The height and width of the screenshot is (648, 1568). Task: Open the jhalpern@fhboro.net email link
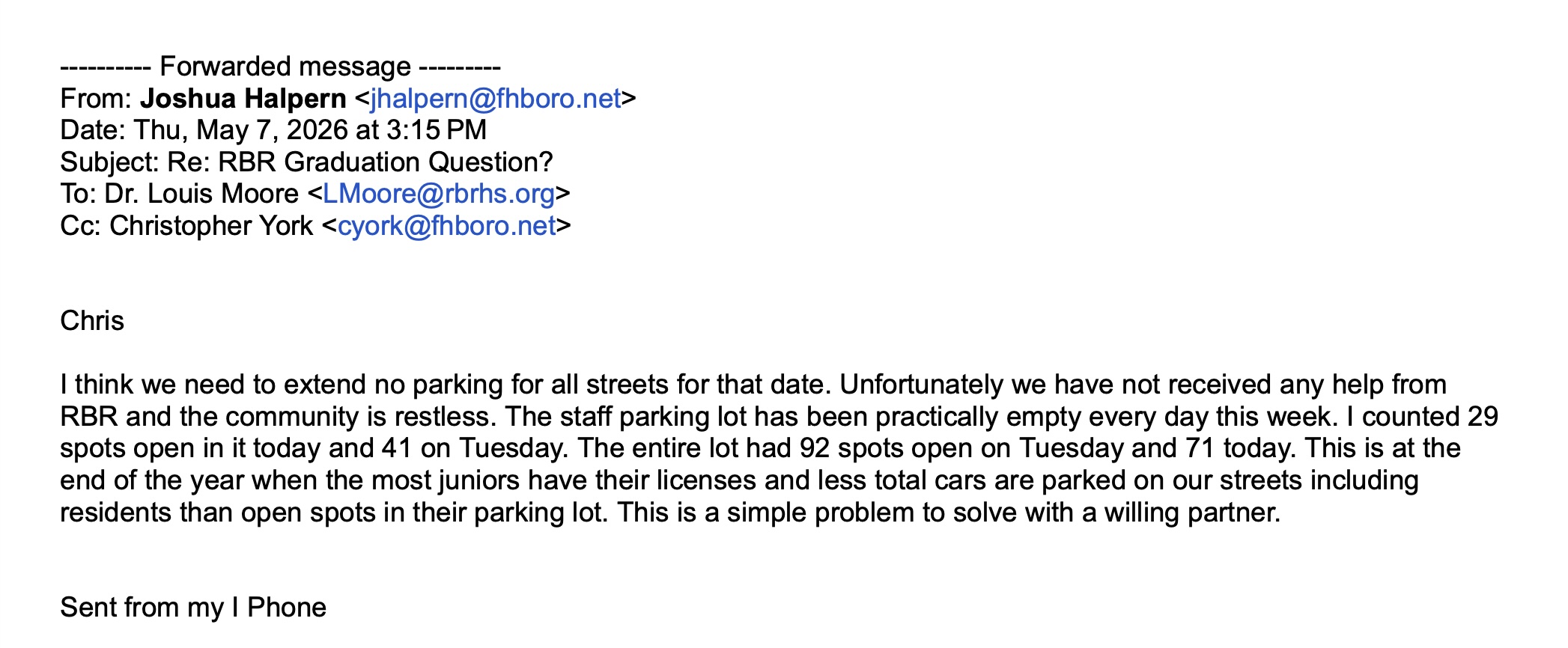coord(496,99)
